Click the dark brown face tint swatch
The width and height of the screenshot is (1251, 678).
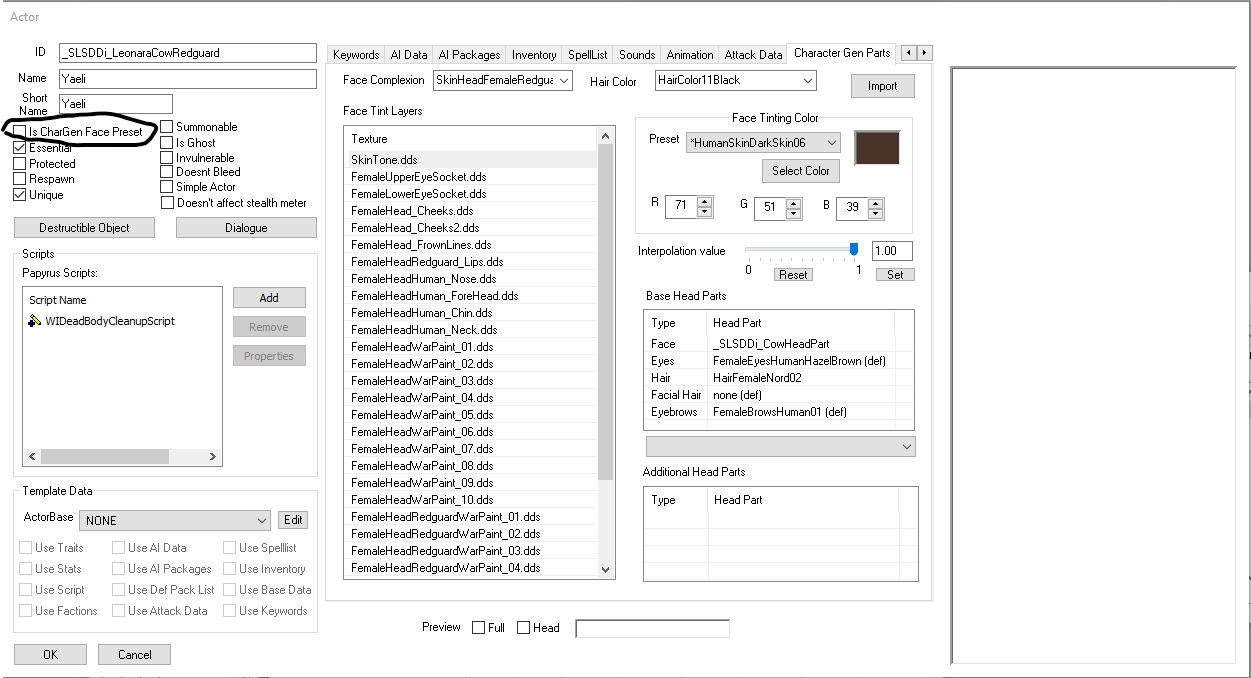pyautogui.click(x=876, y=147)
